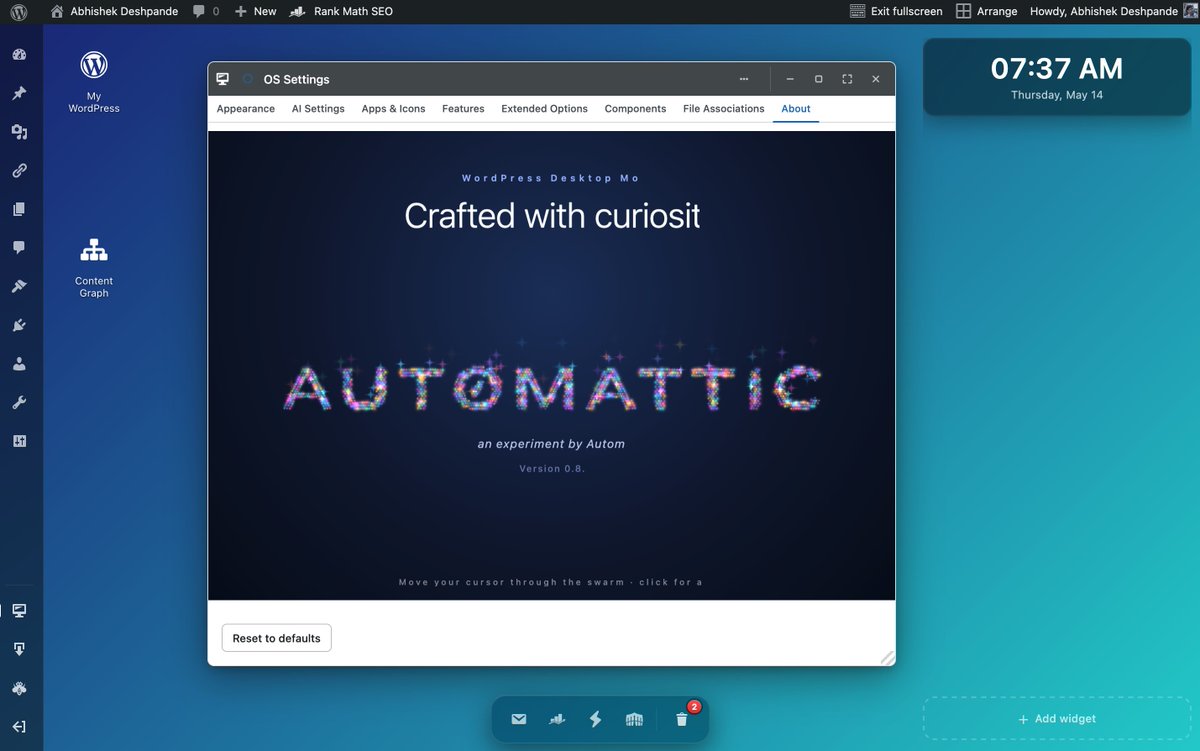Open the My WordPress desktop icon
The width and height of the screenshot is (1200, 751).
94,82
